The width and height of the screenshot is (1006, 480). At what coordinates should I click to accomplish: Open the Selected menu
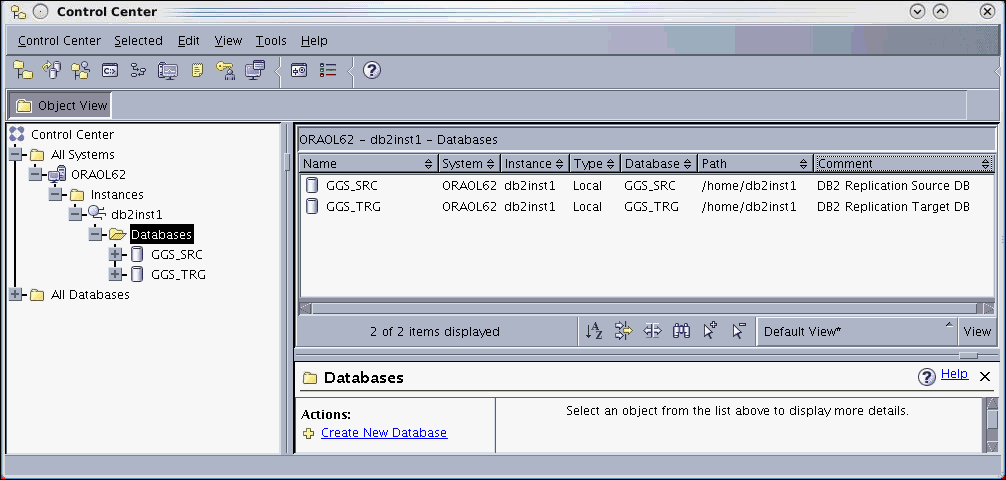[139, 40]
